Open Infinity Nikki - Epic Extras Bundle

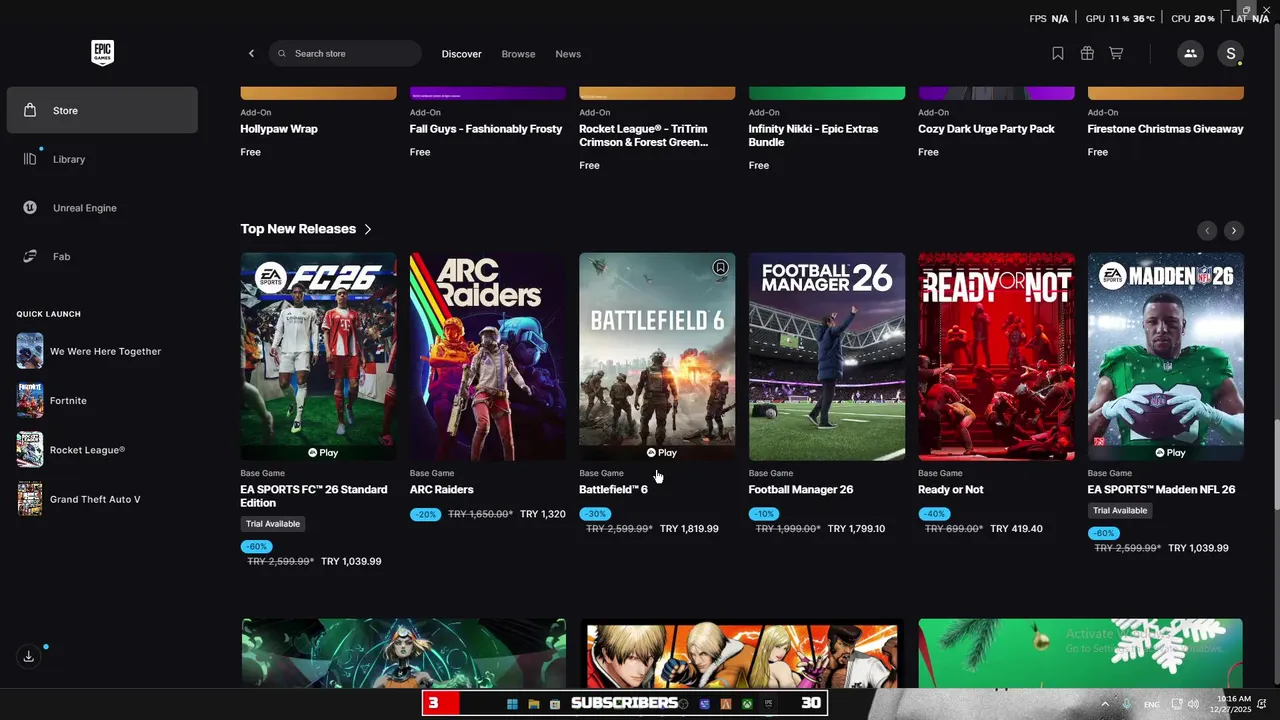point(814,135)
